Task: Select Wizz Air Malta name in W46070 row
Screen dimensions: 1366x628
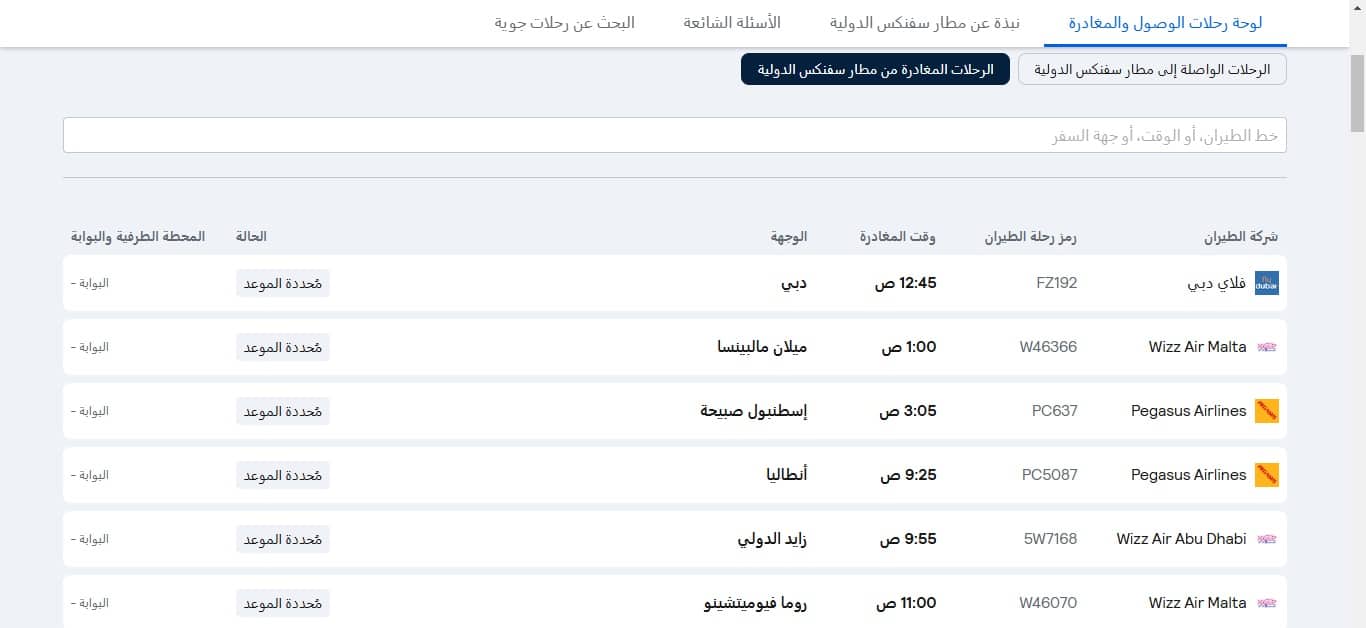Action: pos(1198,603)
